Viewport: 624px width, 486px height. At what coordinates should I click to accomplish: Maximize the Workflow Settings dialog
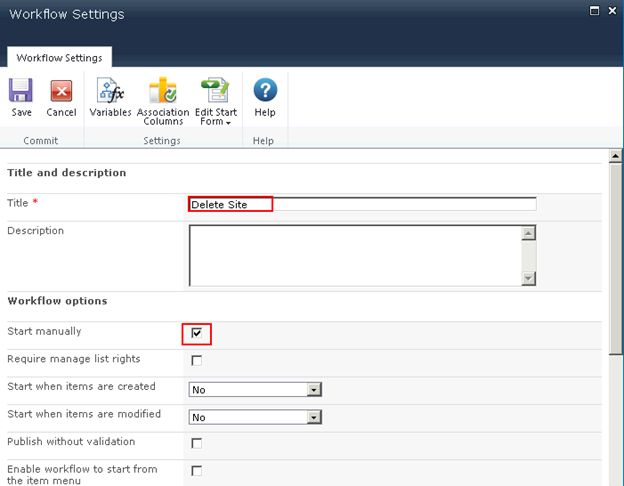point(594,11)
